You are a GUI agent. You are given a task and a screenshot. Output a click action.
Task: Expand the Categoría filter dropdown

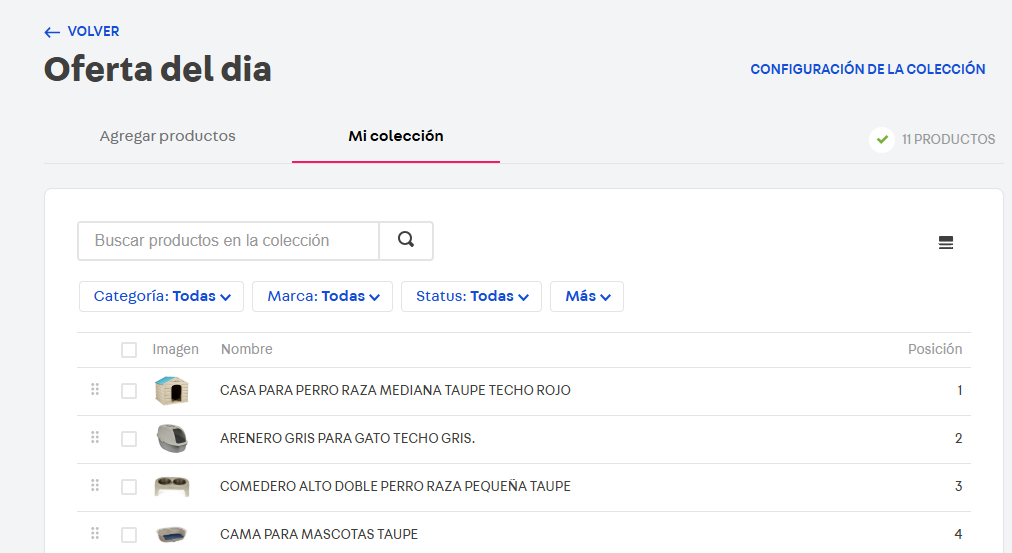point(162,296)
